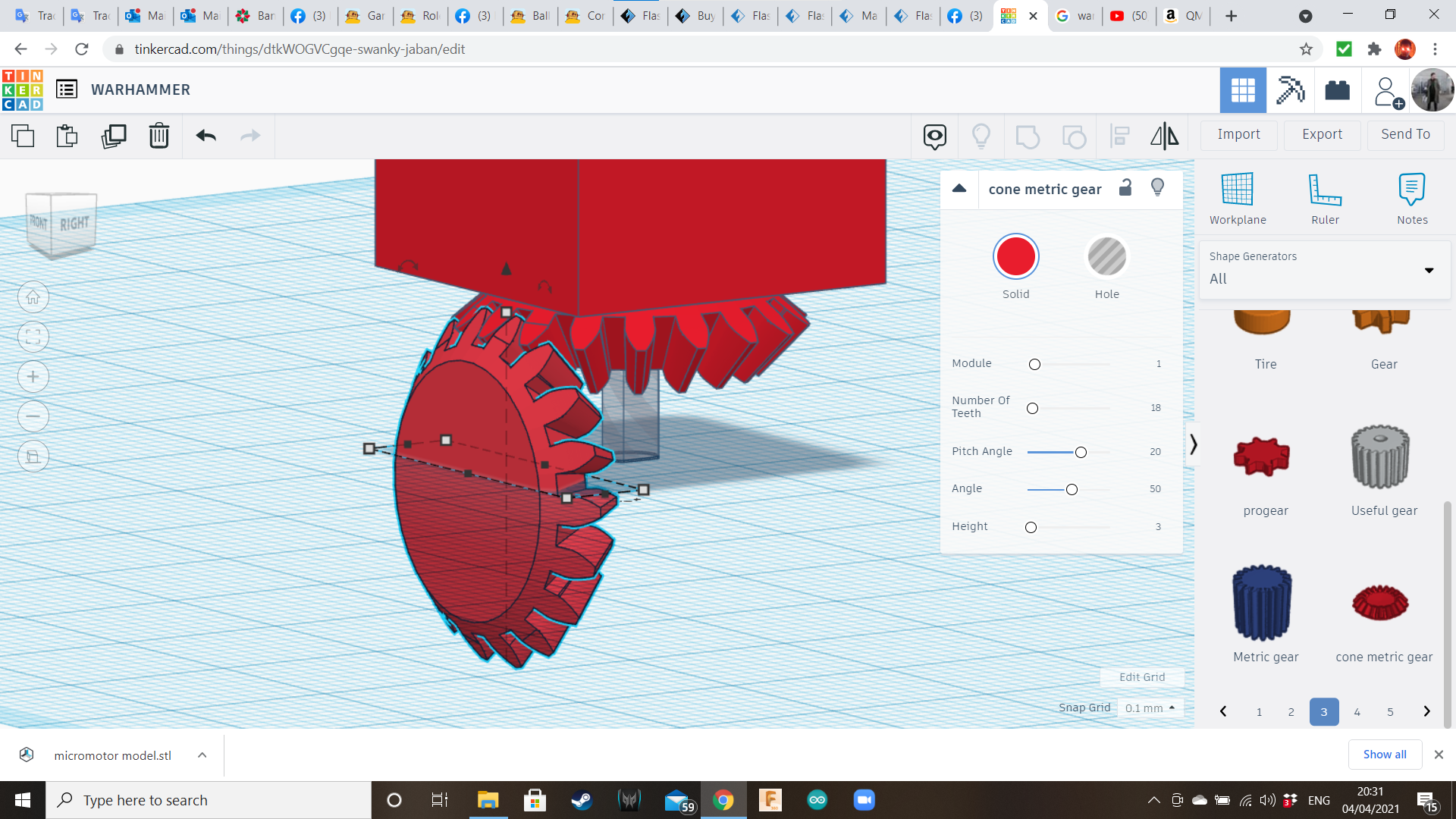Switch to the Tinkercad browser tab
The image size is (1456, 819).
coord(1009,15)
